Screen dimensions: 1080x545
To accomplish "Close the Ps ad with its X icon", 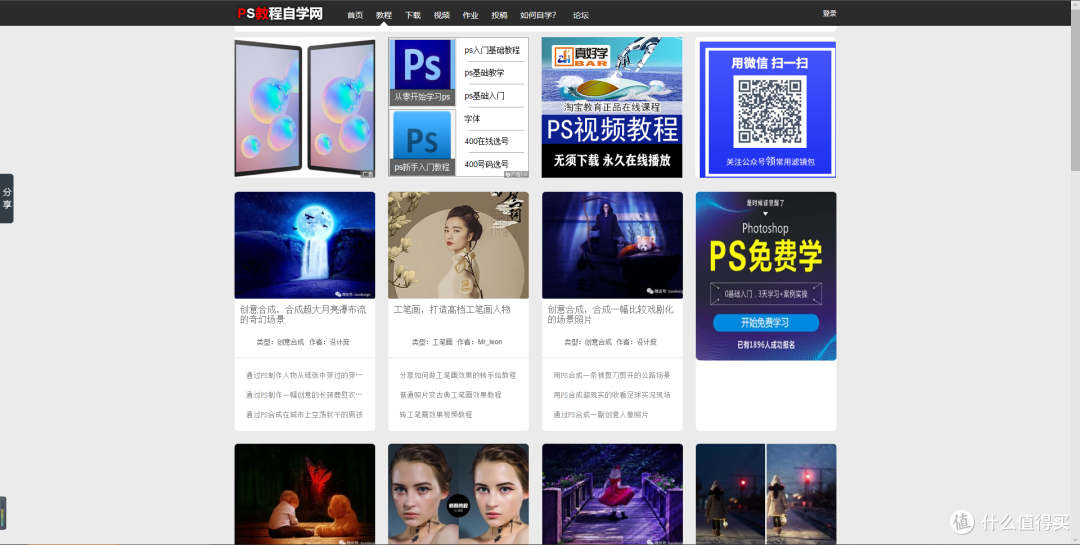I will (x=524, y=174).
